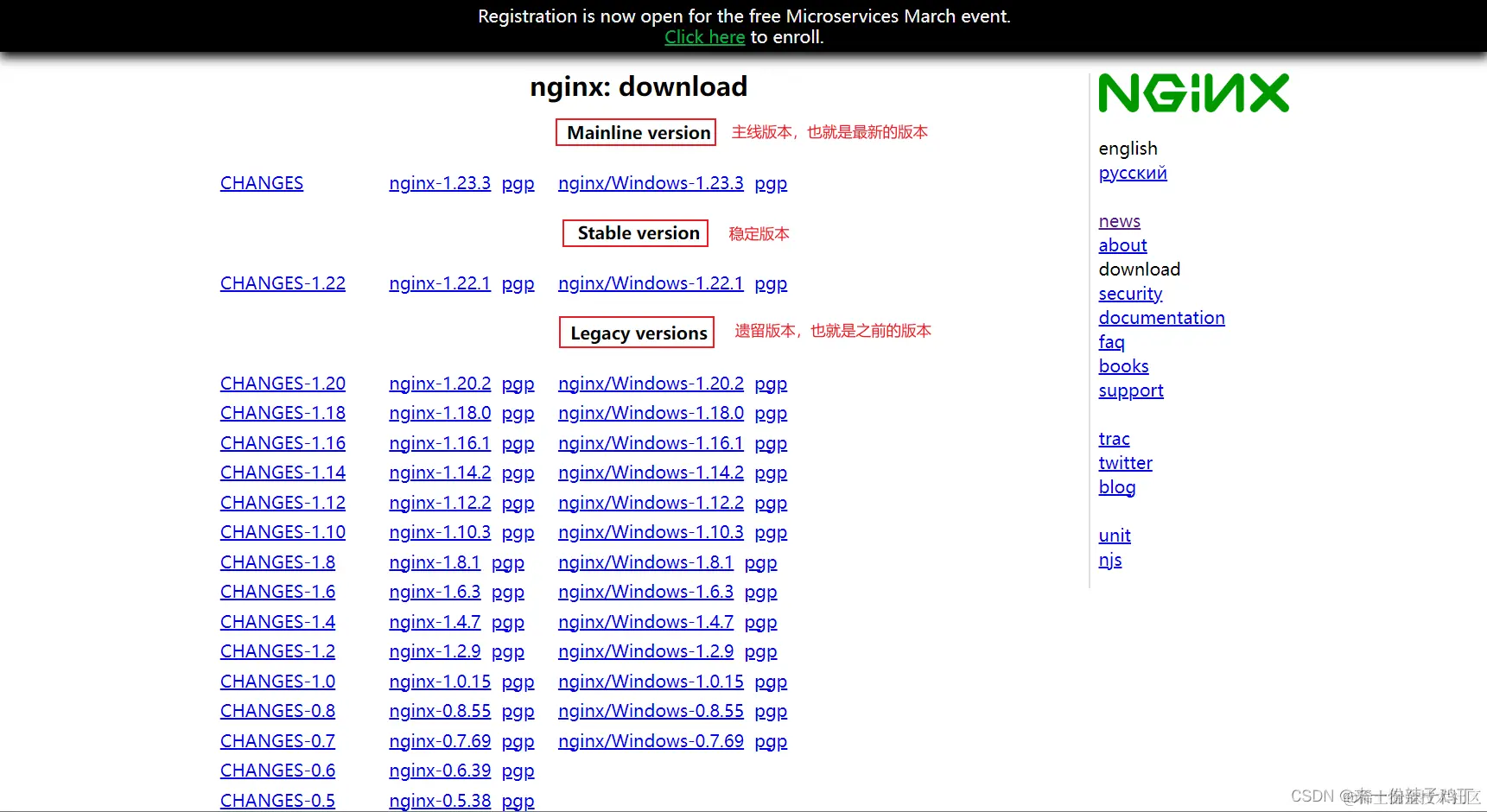Screen dimensions: 1487x812
Task: Open CHANGES-1.18 link
Action: [x=283, y=413]
